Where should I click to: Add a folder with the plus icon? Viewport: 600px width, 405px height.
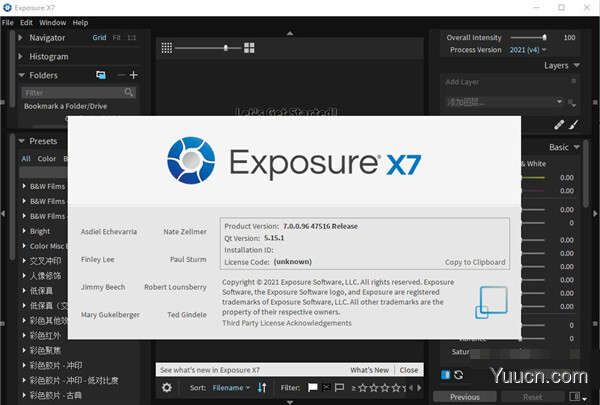(134, 75)
